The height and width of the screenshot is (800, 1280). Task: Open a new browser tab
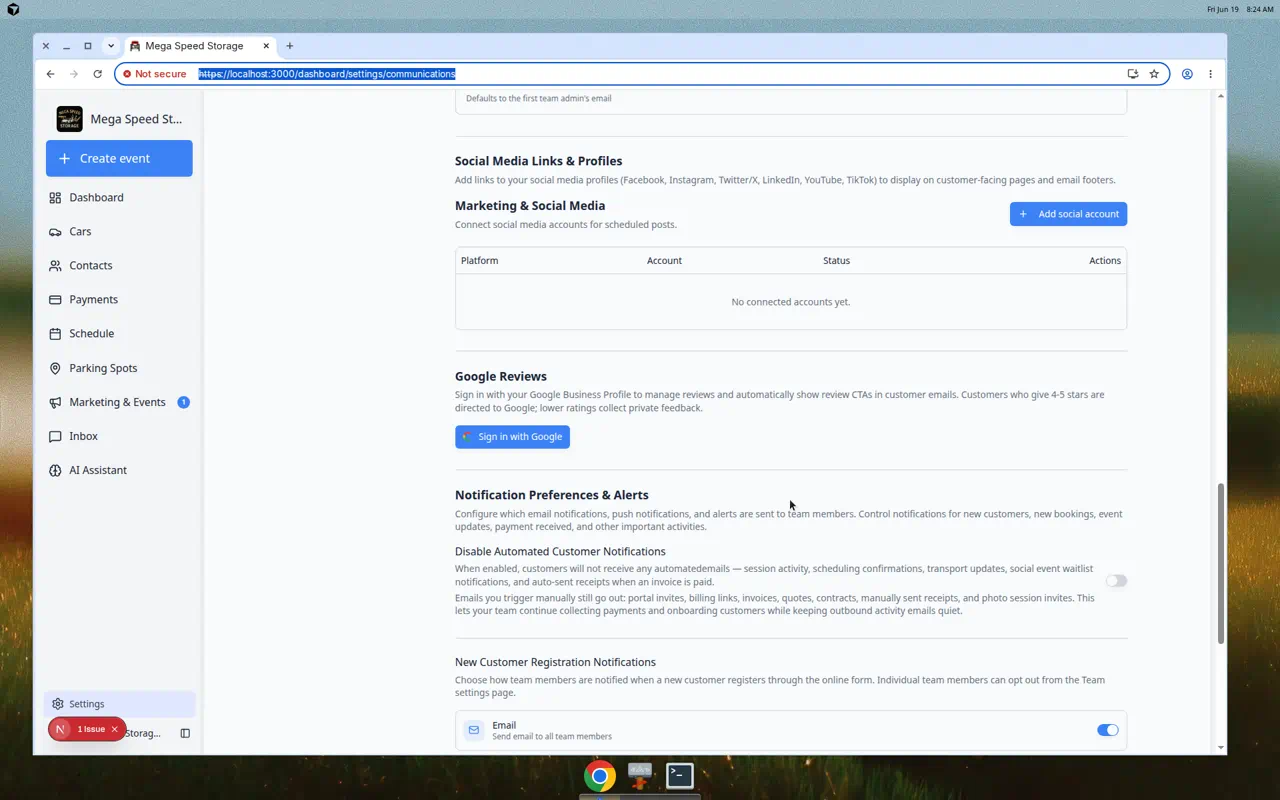click(290, 46)
